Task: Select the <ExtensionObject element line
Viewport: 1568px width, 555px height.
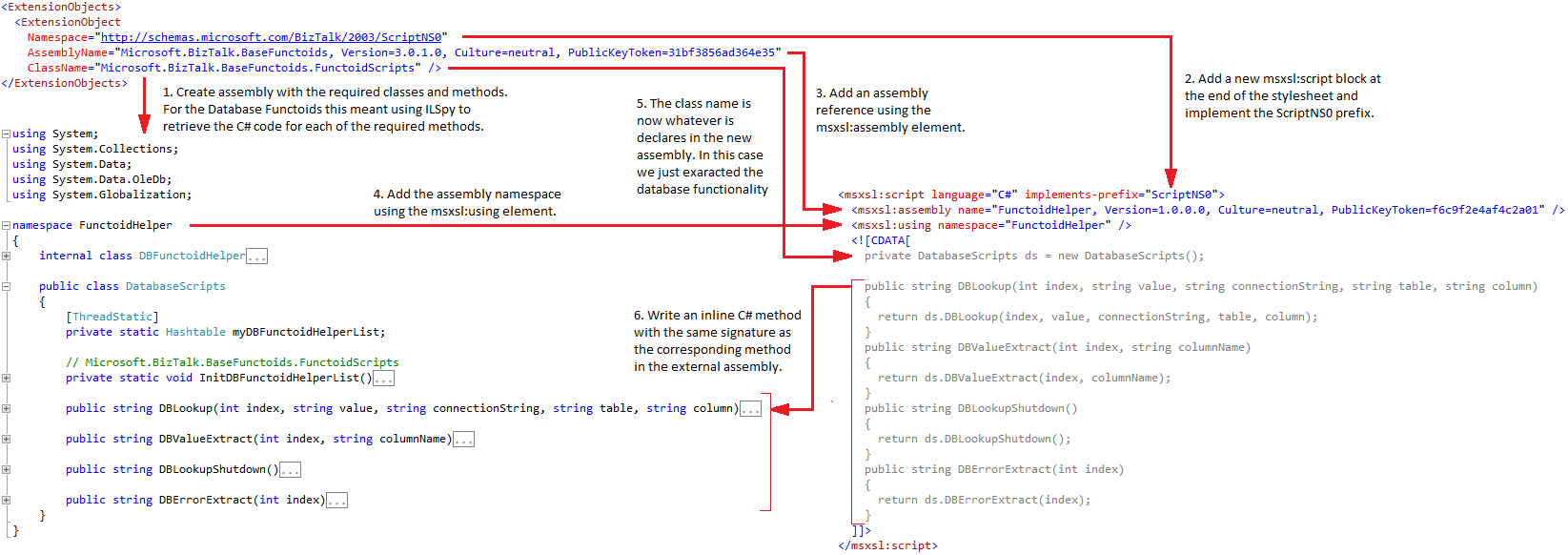Action: click(x=68, y=22)
